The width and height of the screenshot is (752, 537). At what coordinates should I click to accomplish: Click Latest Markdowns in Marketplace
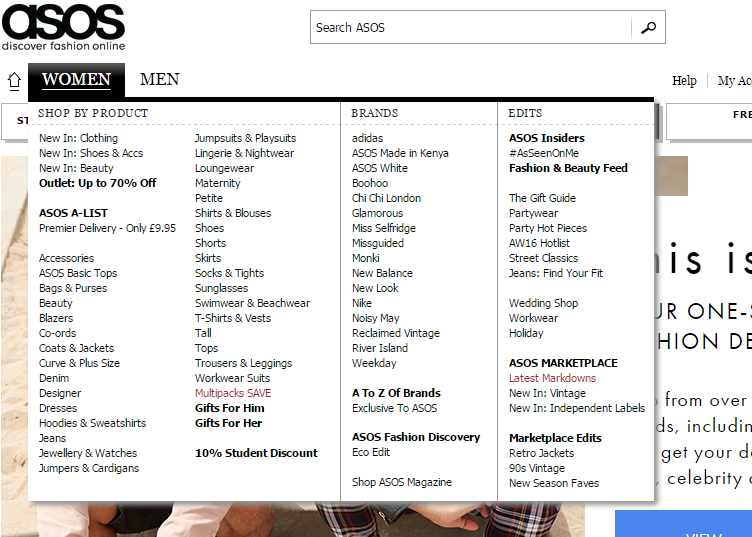pos(552,378)
